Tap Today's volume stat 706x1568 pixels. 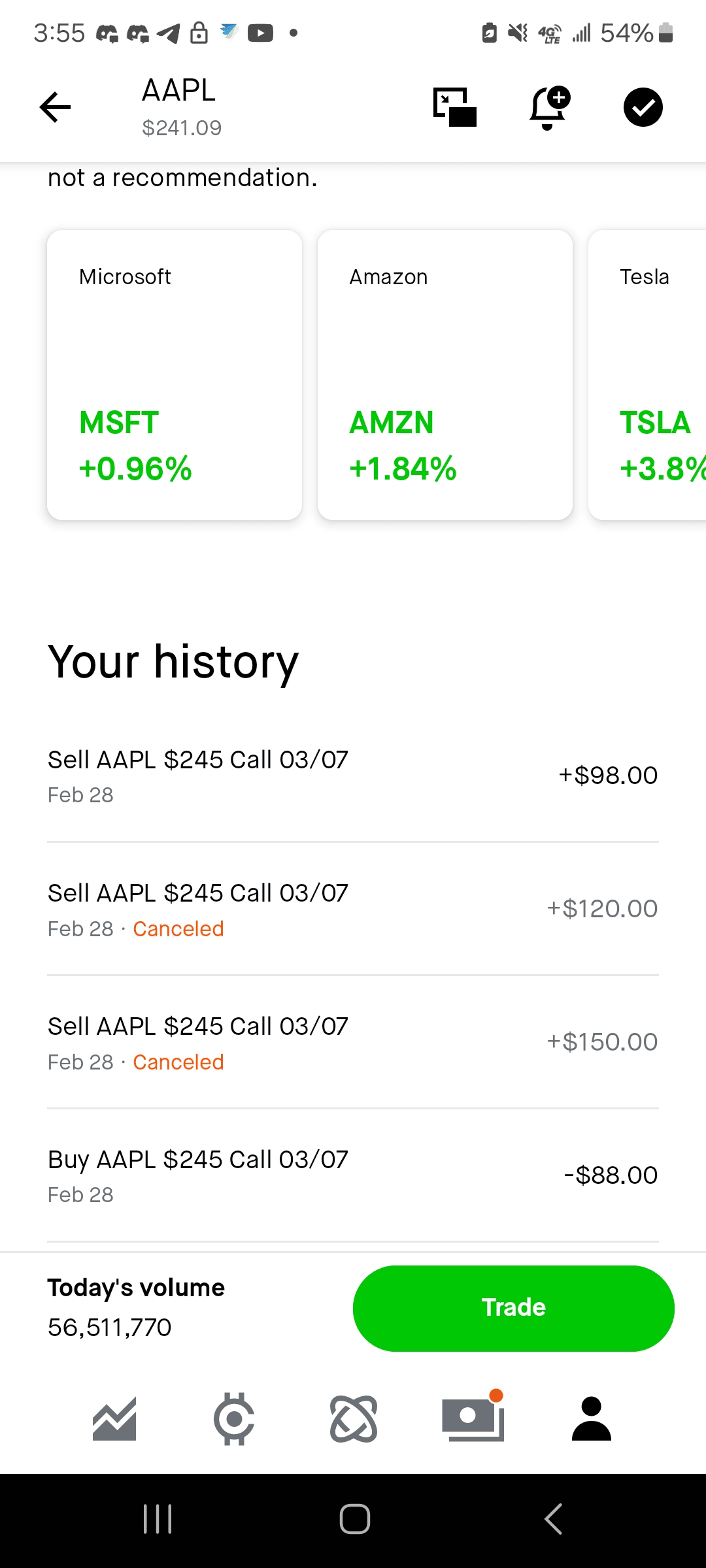[x=136, y=1308]
